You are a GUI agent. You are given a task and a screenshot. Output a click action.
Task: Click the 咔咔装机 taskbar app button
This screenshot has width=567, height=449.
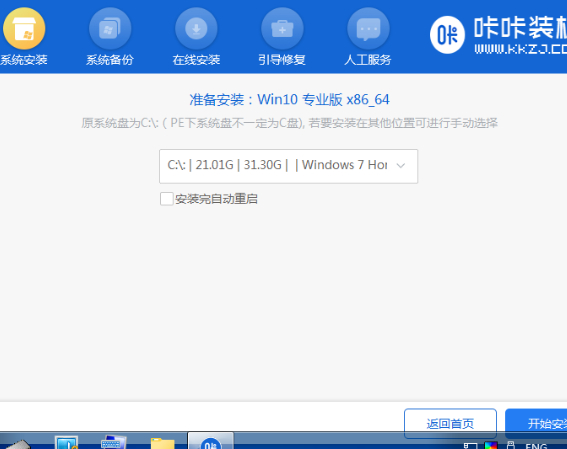click(211, 441)
